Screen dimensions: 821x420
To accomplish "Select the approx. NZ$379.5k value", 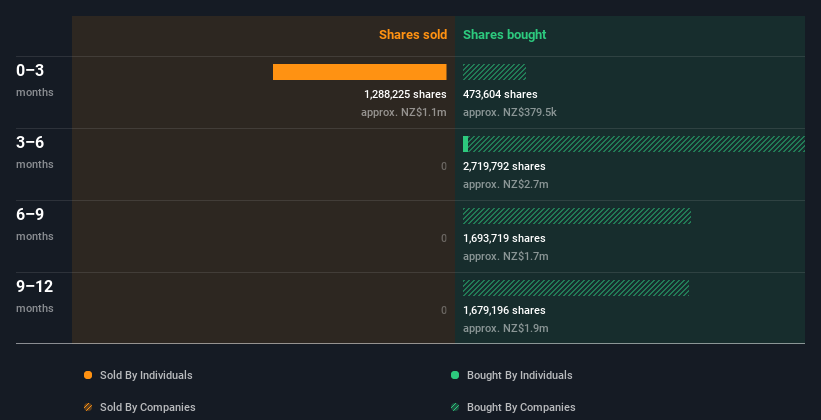I will click(x=509, y=112).
